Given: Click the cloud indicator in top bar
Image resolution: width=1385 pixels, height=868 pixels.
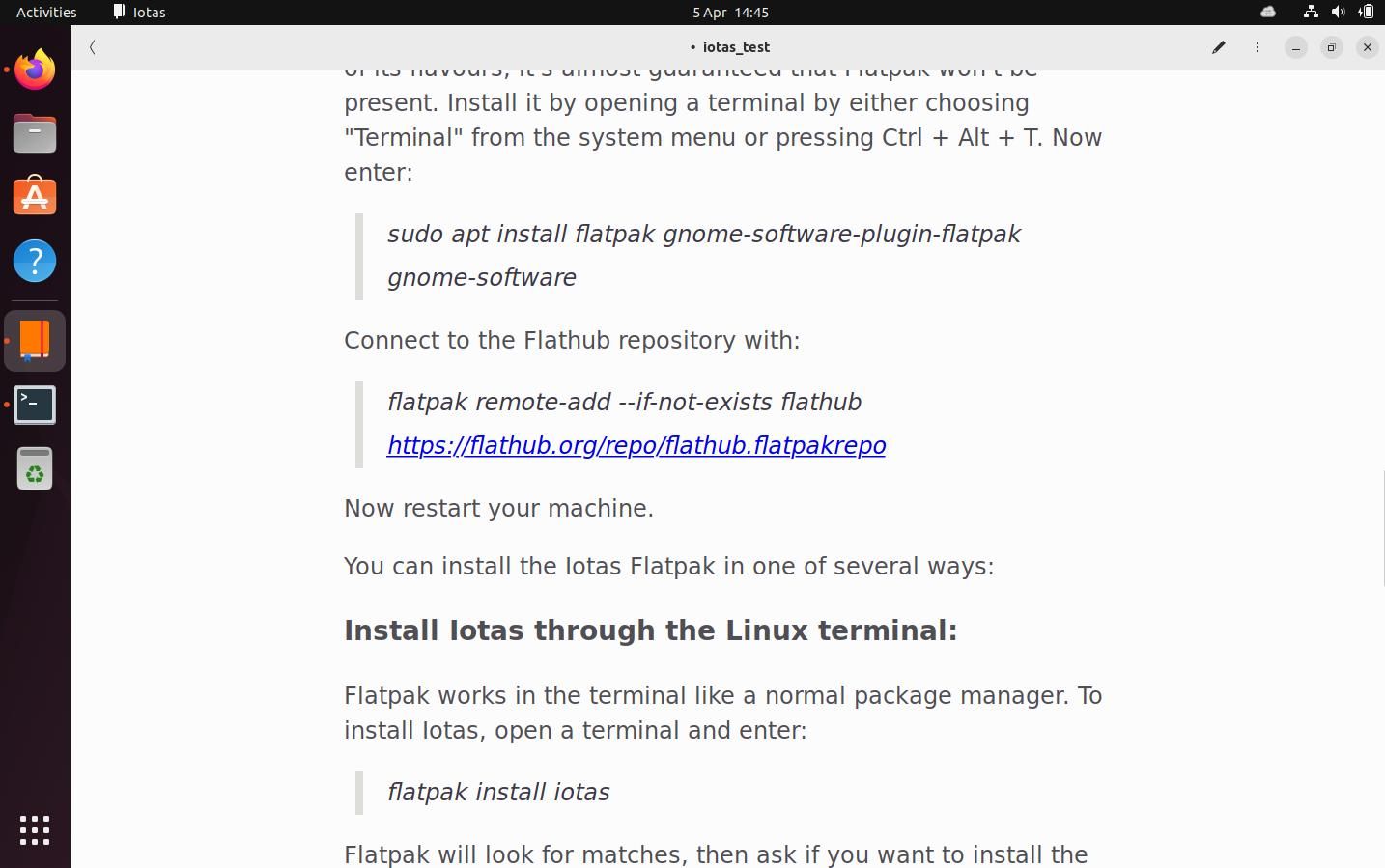Looking at the screenshot, I should point(1268,13).
